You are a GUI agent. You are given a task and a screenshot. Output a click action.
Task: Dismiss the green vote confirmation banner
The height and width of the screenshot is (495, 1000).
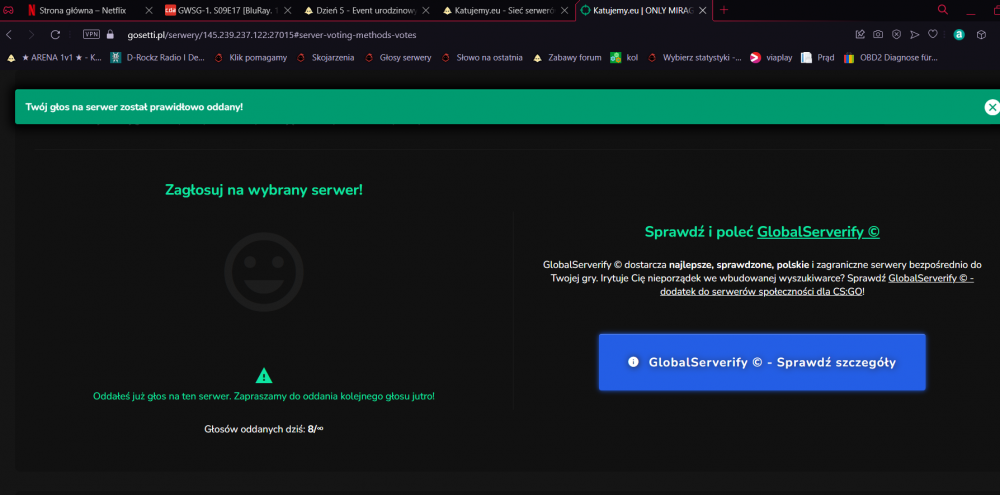pos(992,107)
